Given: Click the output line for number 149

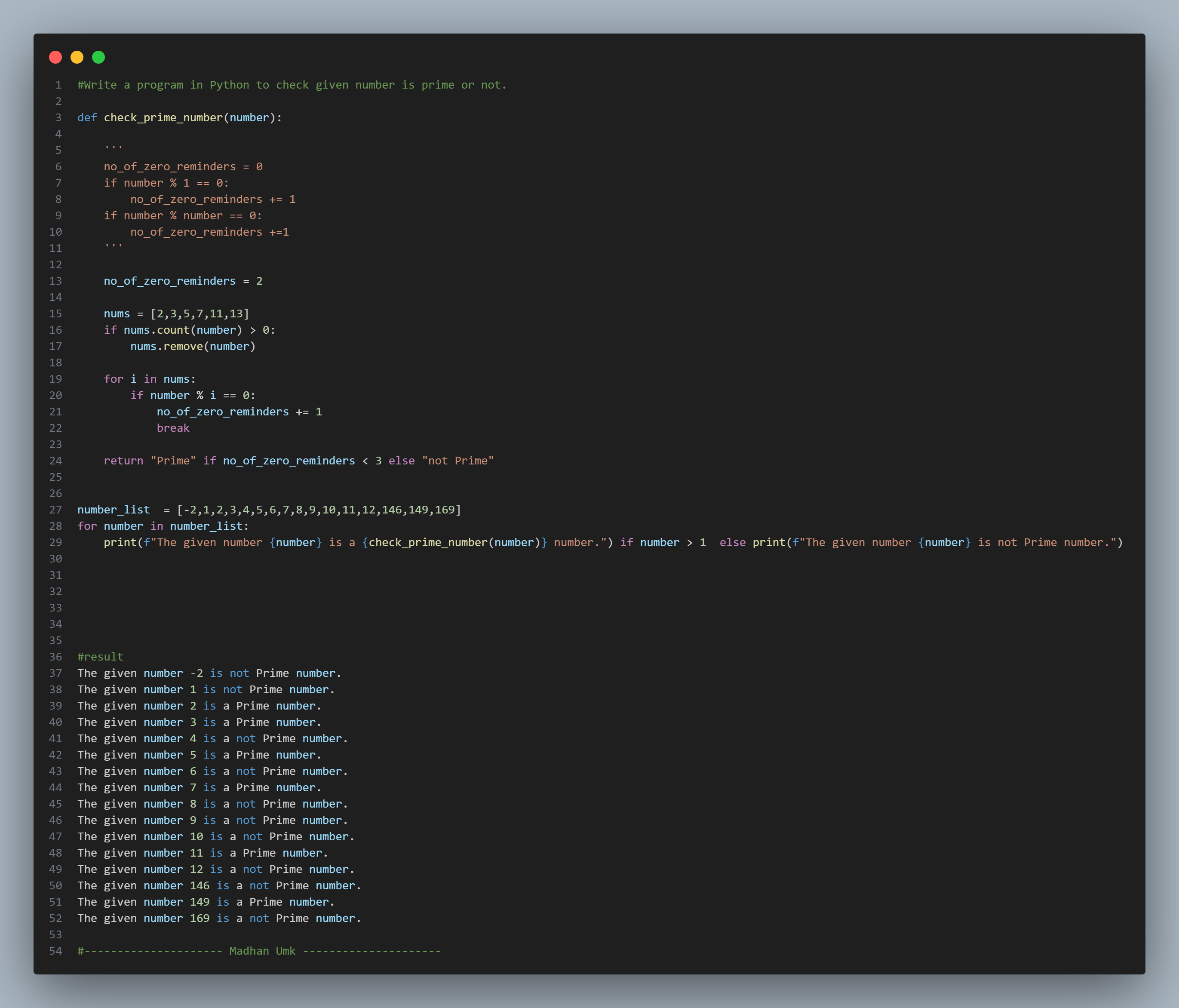Looking at the screenshot, I should (206, 902).
